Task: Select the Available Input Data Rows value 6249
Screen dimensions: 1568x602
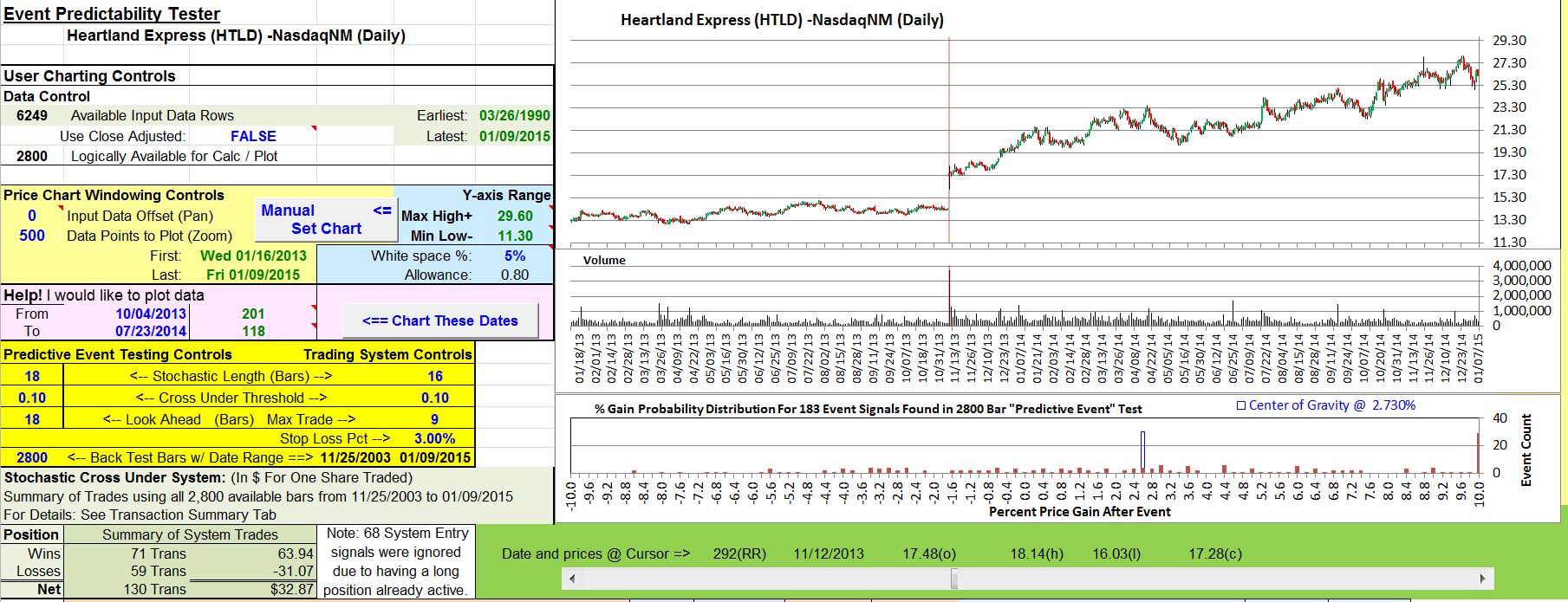Action: pos(32,115)
